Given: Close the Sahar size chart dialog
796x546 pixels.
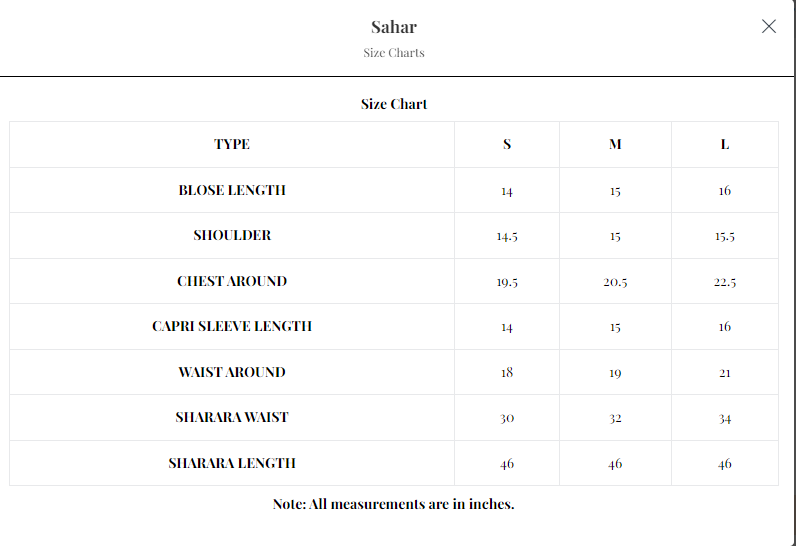Looking at the screenshot, I should pos(768,27).
